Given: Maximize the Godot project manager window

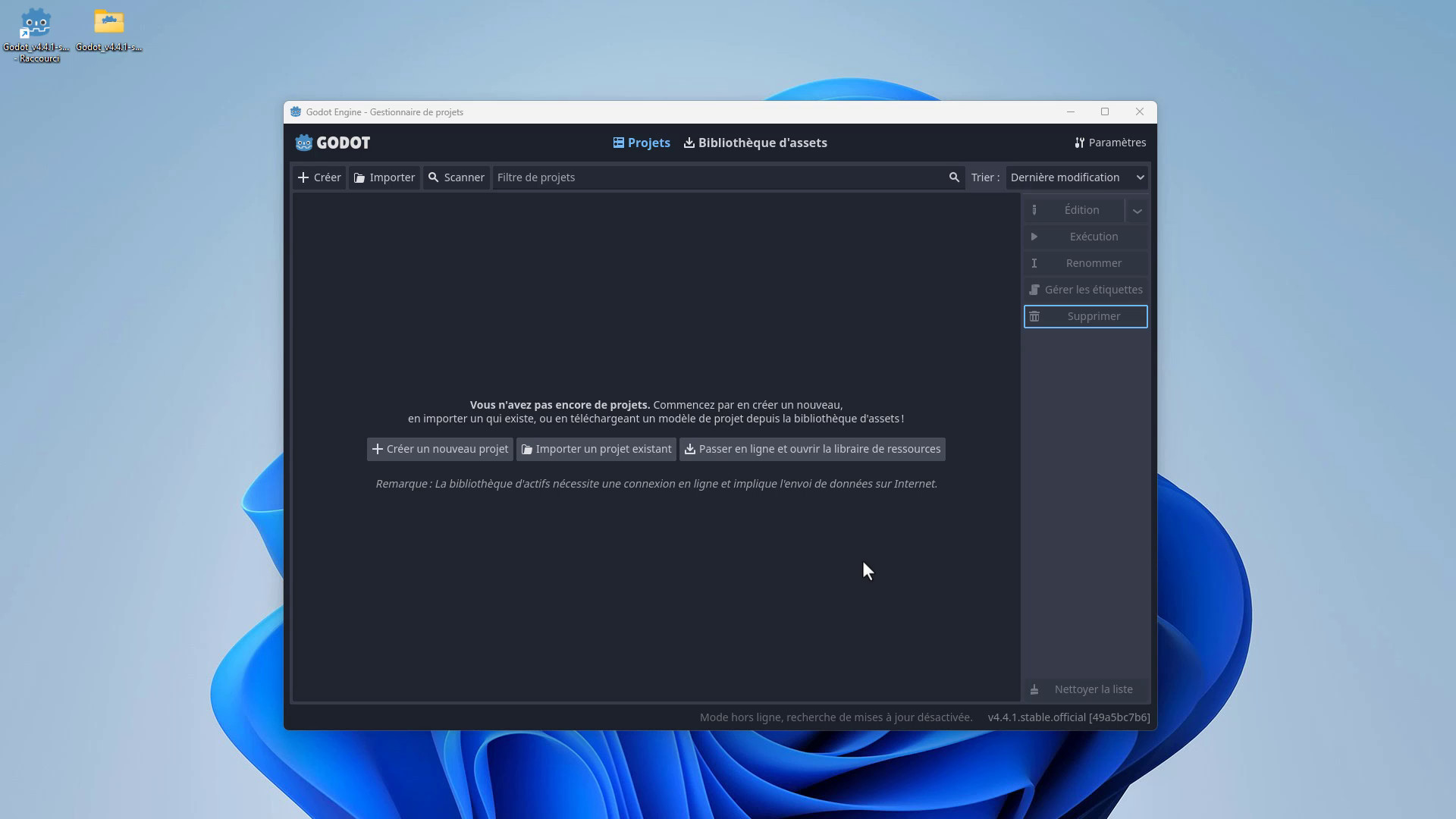Looking at the screenshot, I should pyautogui.click(x=1105, y=112).
